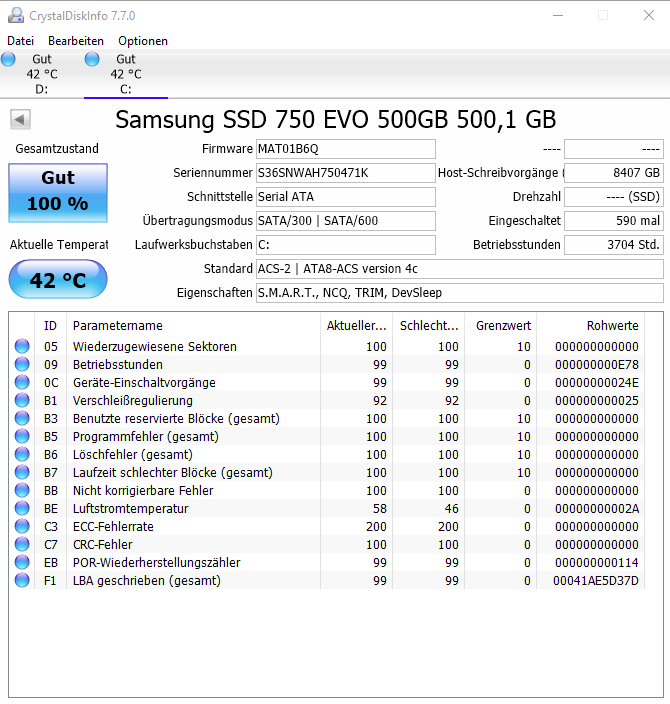Click the Standard field ACS-2 | ATA8-ACS
This screenshot has height=704, width=670.
(460, 269)
